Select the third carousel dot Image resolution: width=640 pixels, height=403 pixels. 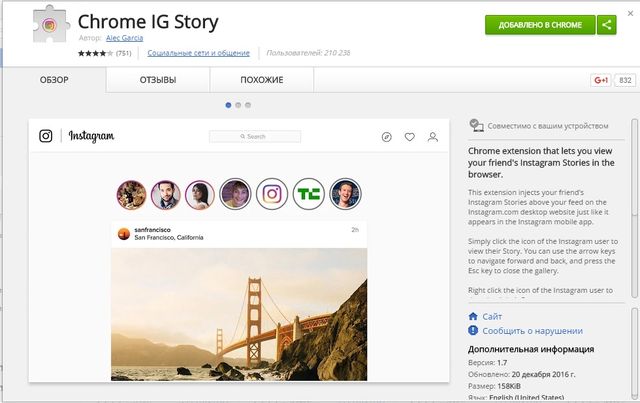pyautogui.click(x=248, y=105)
